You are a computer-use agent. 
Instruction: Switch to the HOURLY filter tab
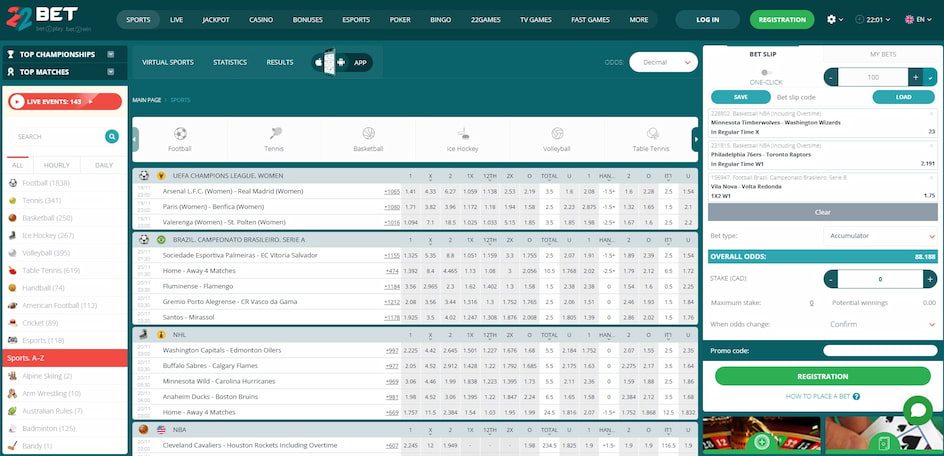pyautogui.click(x=57, y=165)
